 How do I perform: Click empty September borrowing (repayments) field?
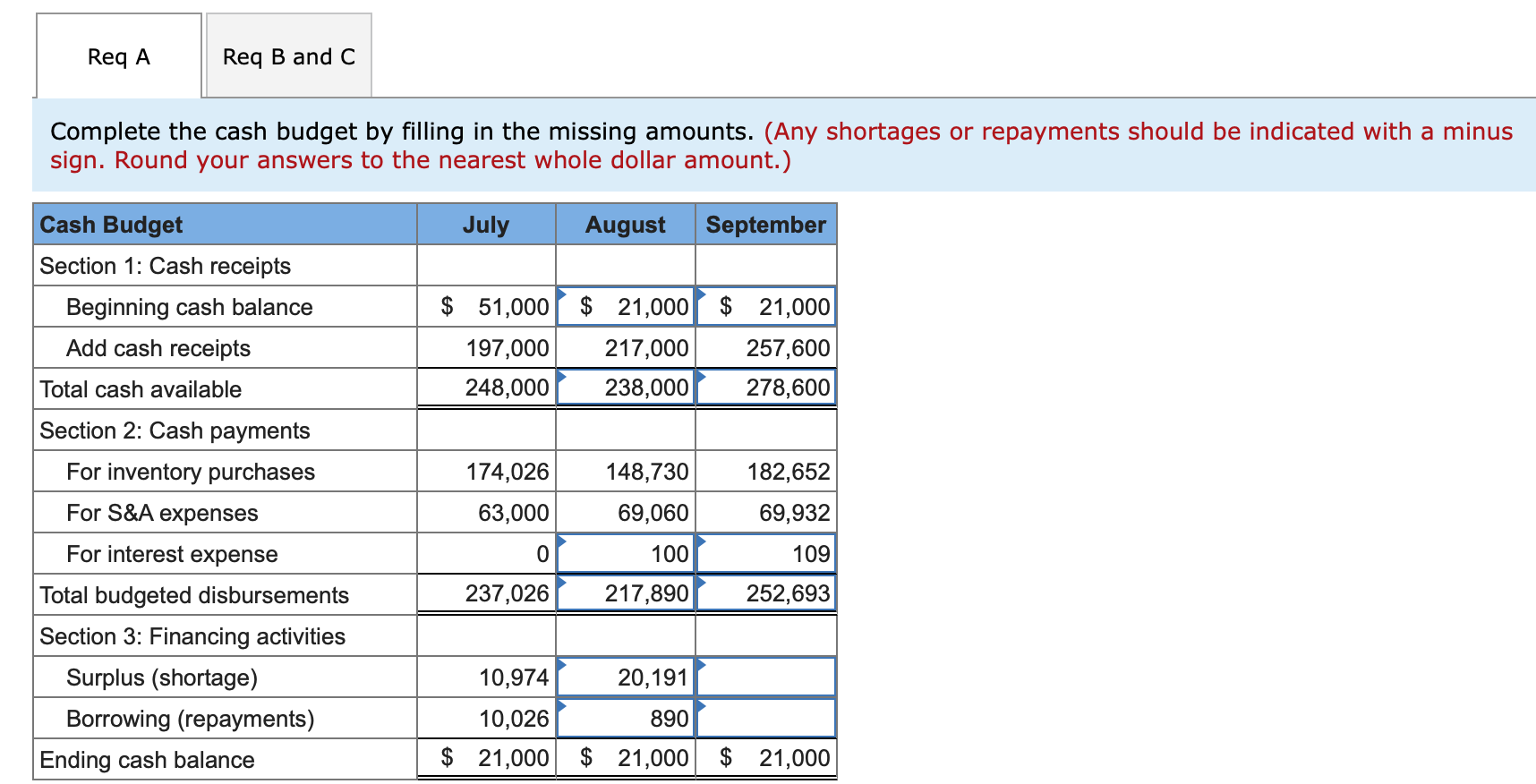(x=766, y=719)
